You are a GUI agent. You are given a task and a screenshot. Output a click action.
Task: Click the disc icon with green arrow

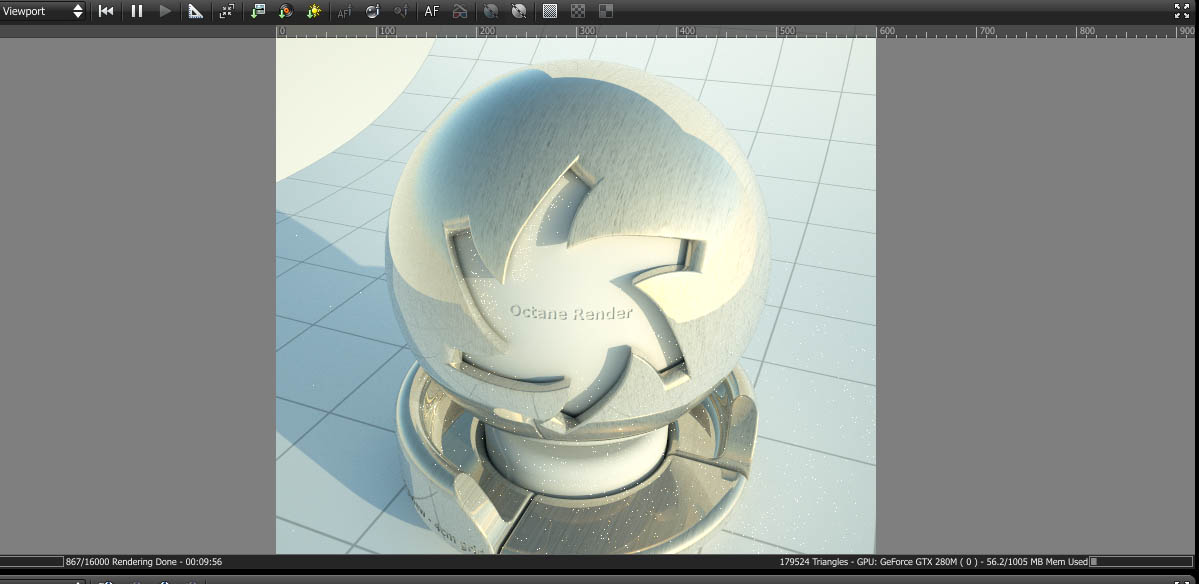pos(286,11)
